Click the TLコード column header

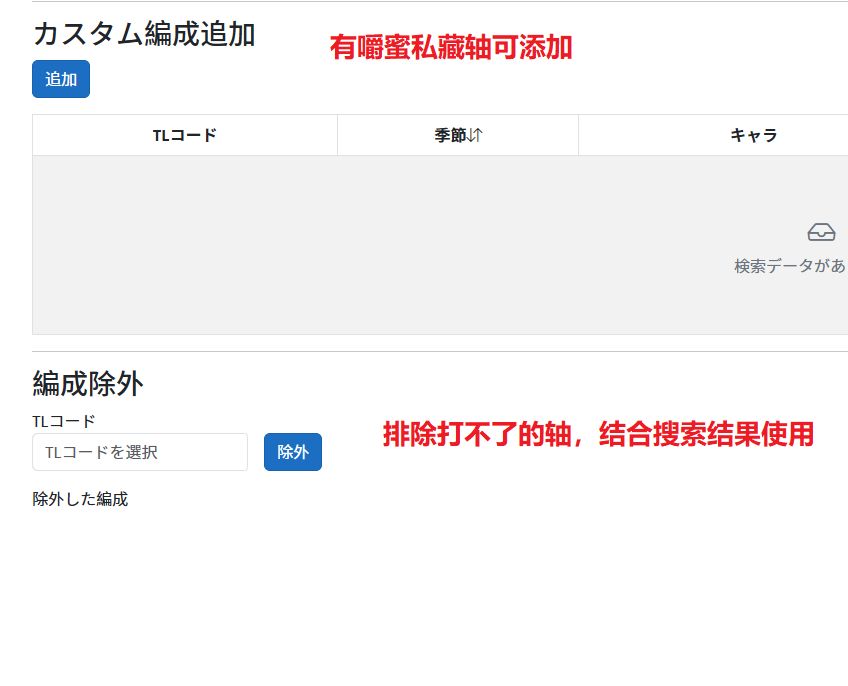(185, 135)
